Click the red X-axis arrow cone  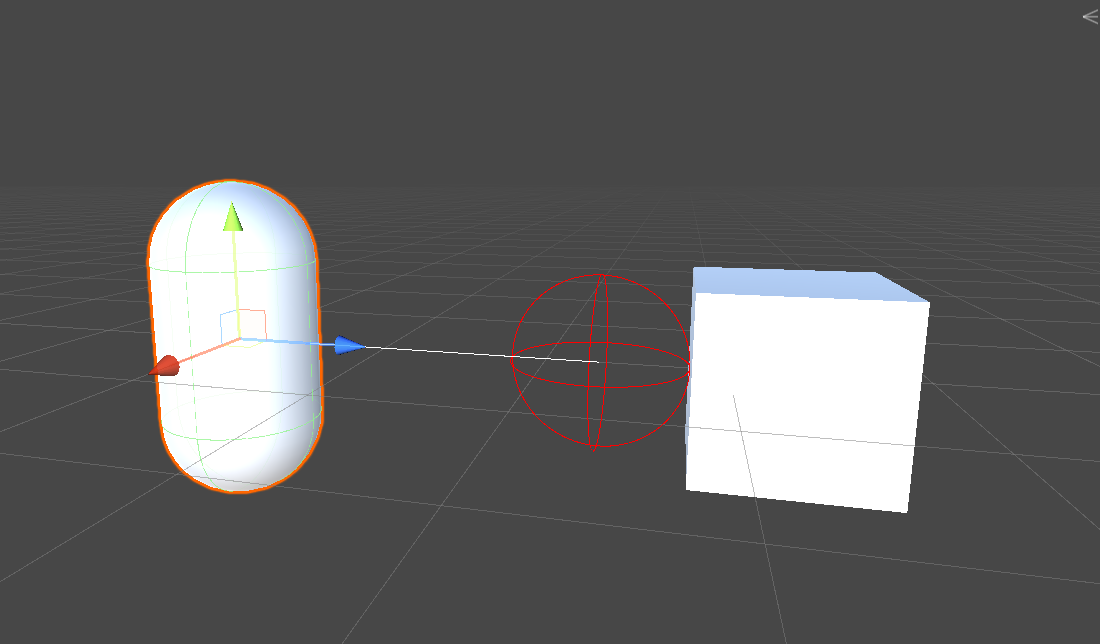[165, 366]
